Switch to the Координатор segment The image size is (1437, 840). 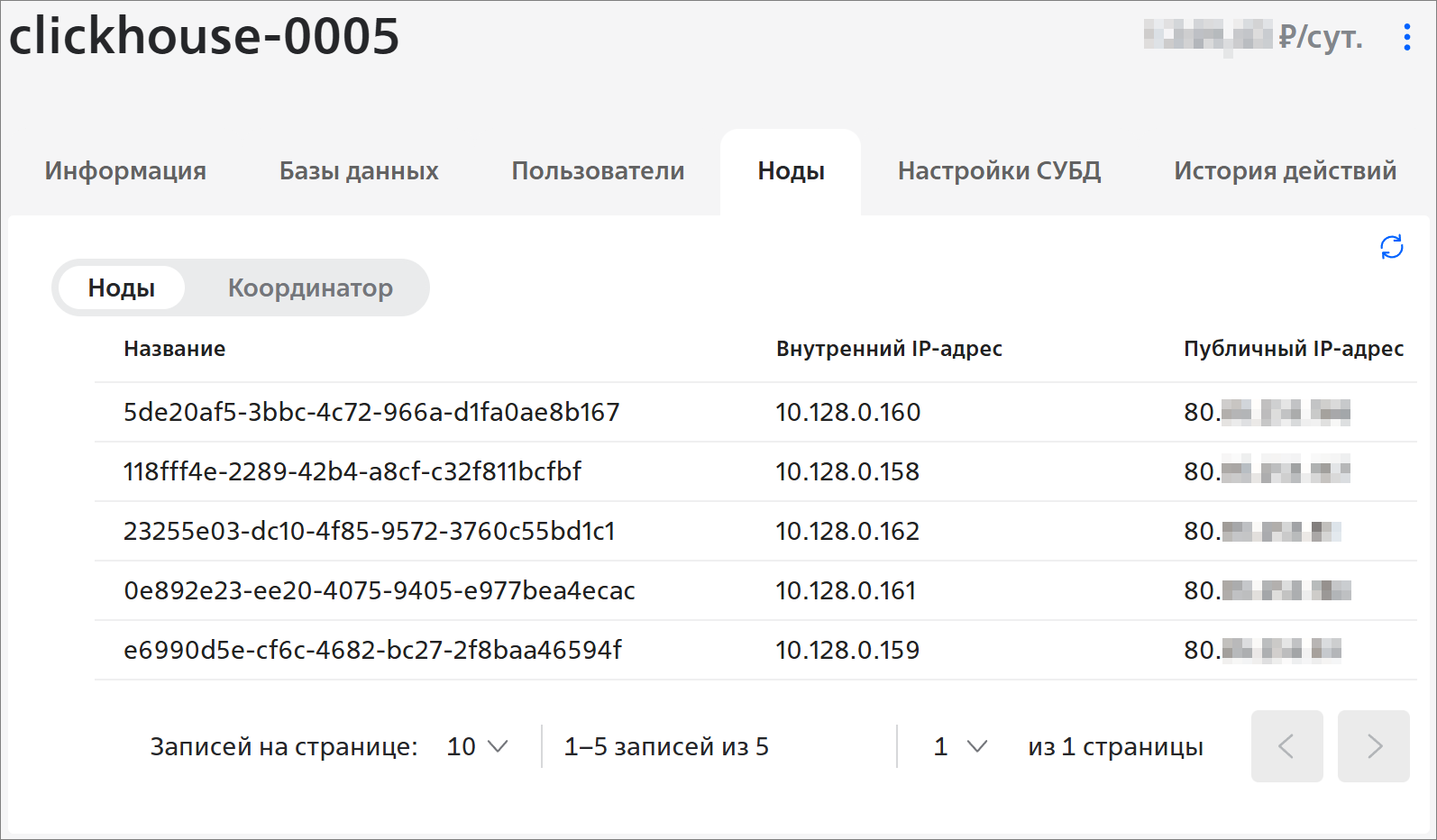tap(310, 288)
